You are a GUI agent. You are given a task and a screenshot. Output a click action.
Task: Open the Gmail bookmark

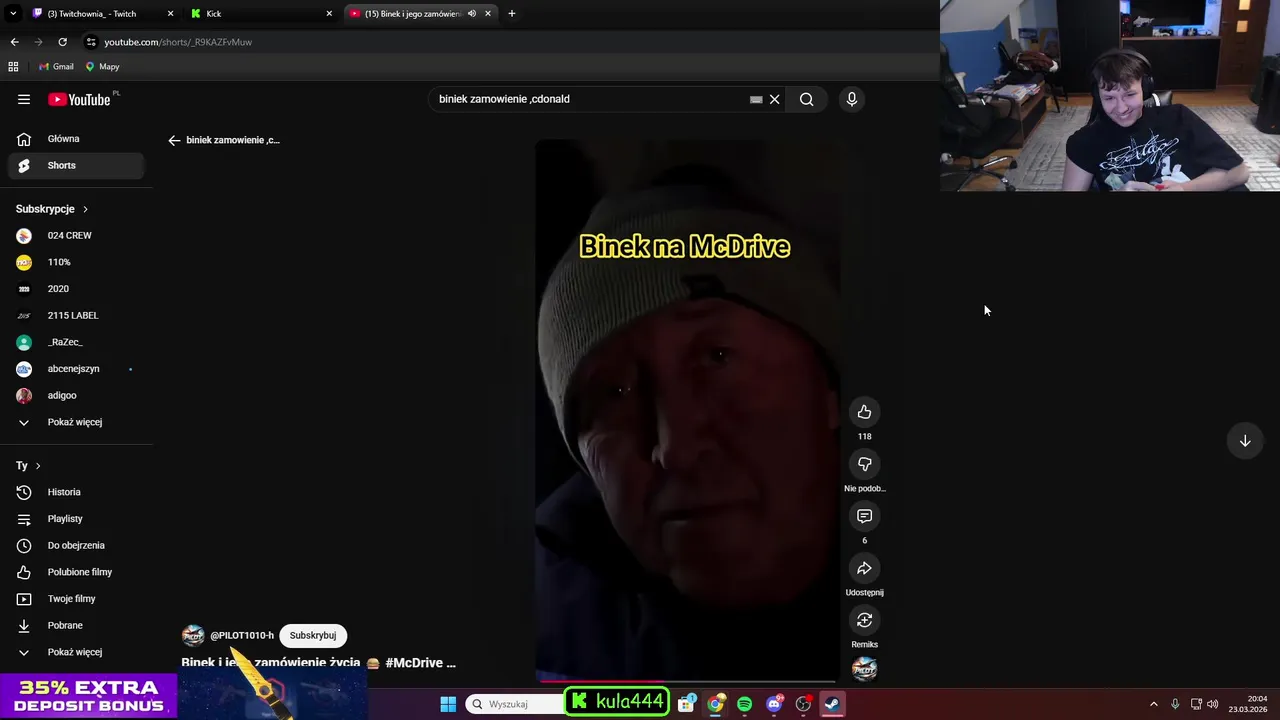pos(56,67)
